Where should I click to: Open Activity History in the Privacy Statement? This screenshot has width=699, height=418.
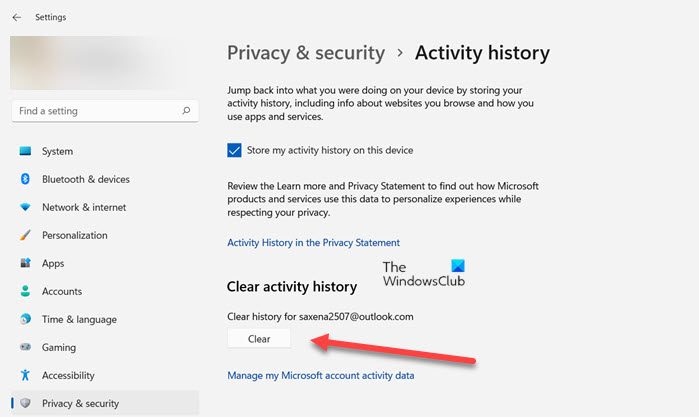click(x=313, y=243)
